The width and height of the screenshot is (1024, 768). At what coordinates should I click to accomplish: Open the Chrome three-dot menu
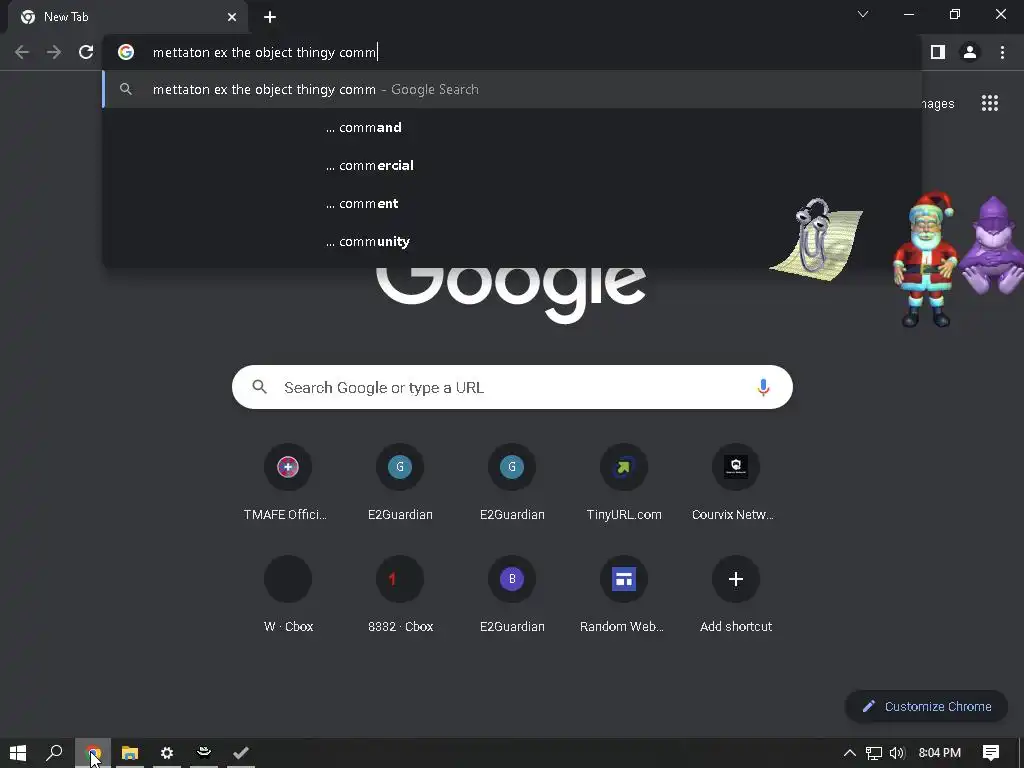[x=1002, y=52]
